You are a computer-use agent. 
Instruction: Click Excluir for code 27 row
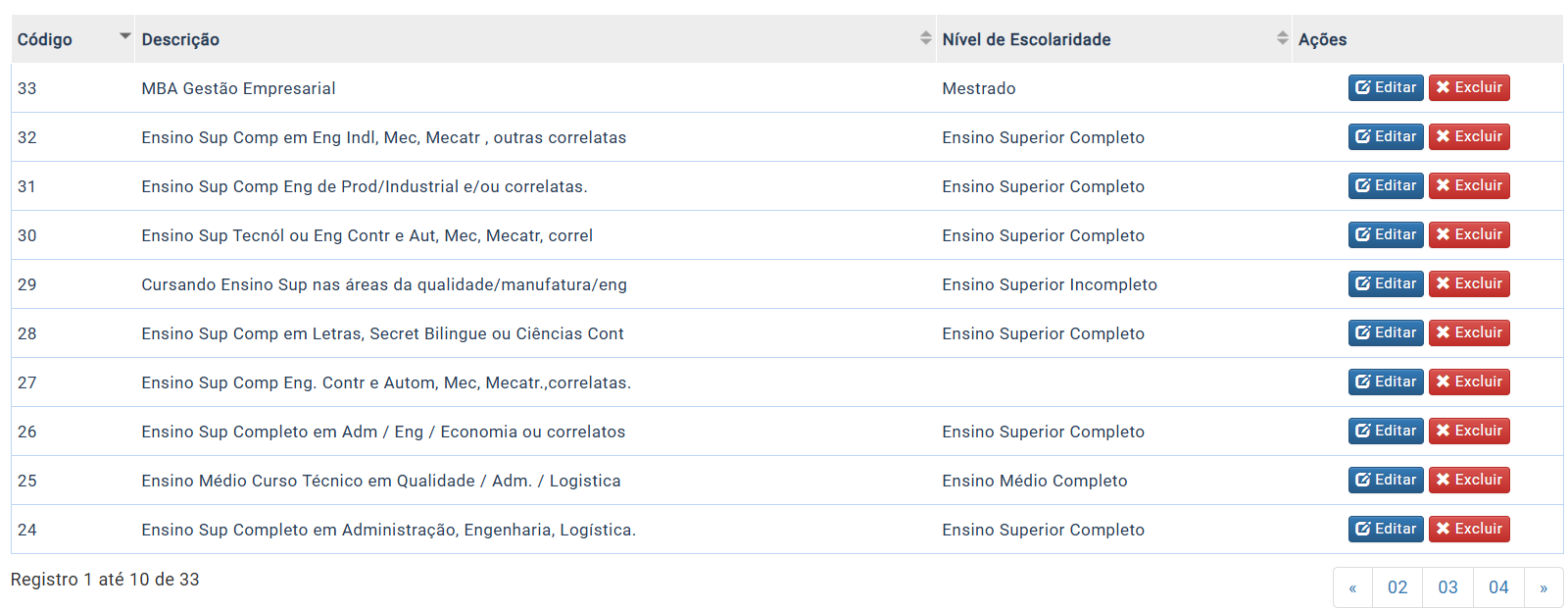1469,381
